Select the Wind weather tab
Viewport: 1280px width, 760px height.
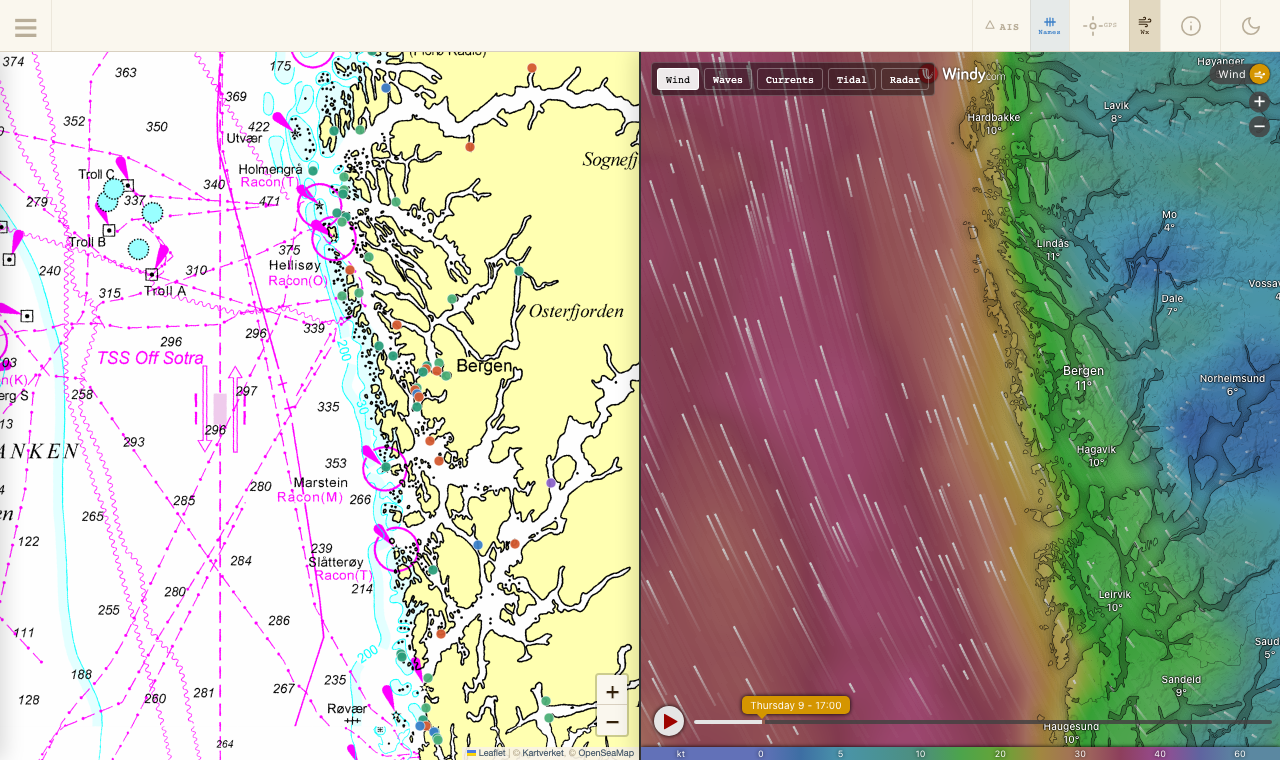678,80
